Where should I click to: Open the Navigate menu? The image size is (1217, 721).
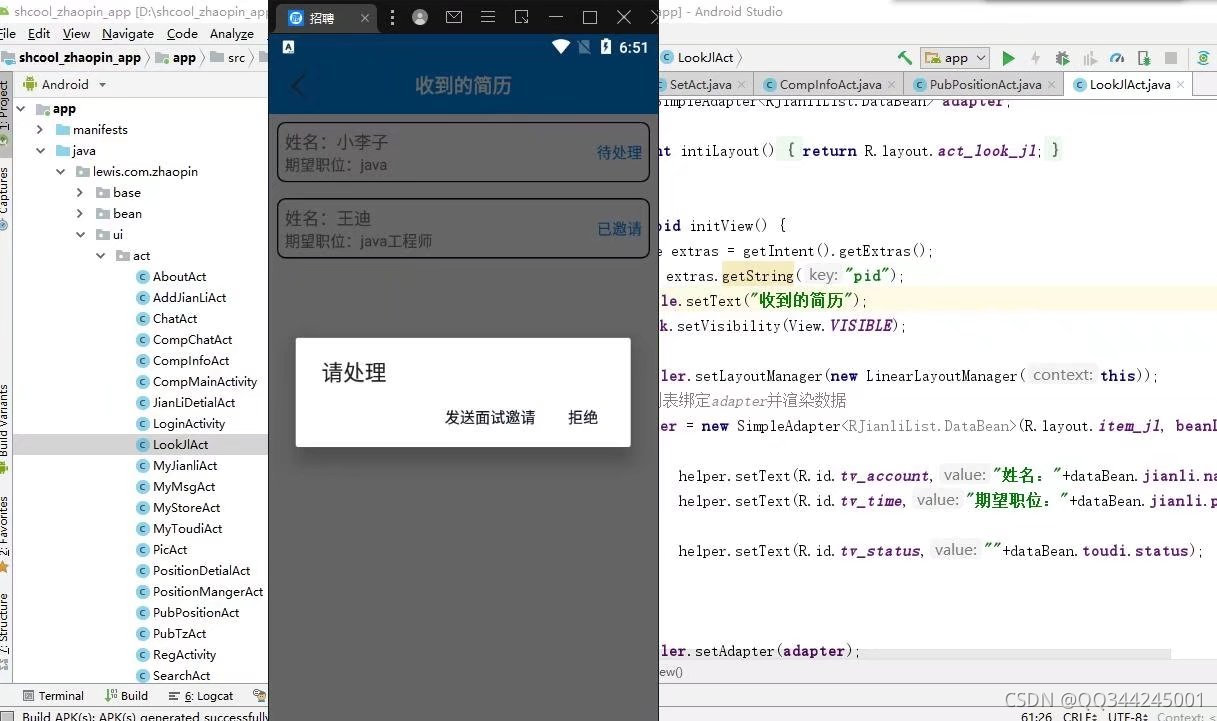point(128,34)
